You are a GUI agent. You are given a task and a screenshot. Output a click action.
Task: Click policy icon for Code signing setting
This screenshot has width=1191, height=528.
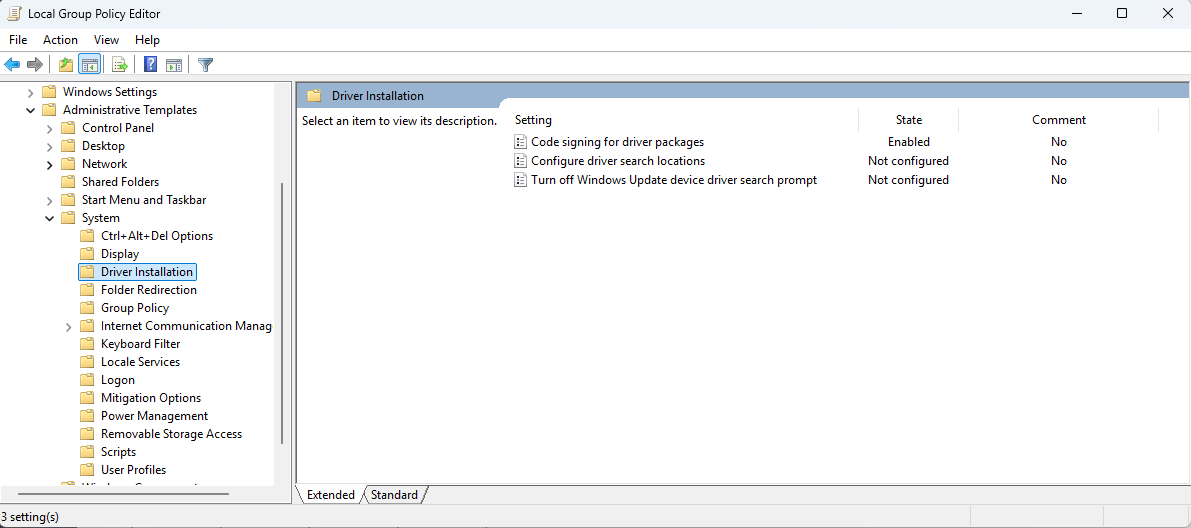(520, 142)
